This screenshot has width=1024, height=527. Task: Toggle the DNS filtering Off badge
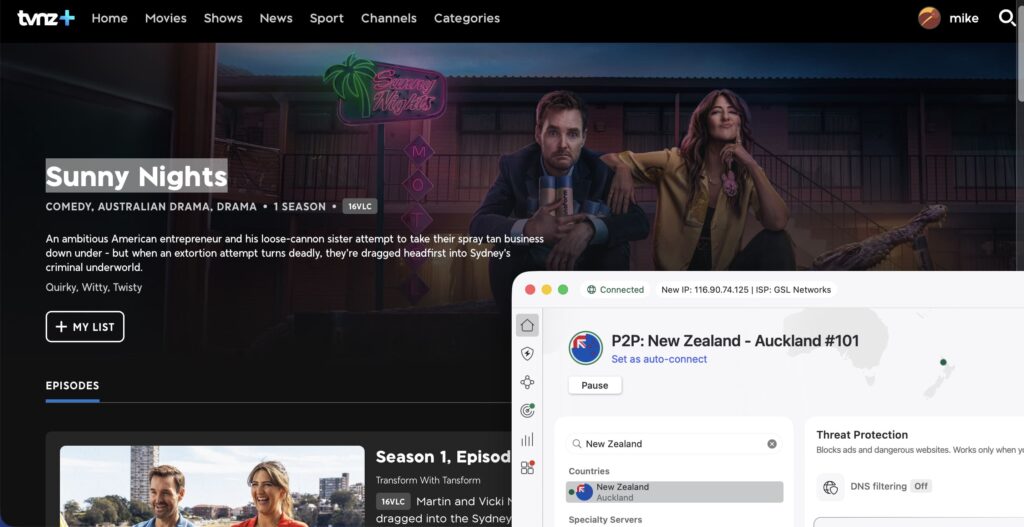921,487
